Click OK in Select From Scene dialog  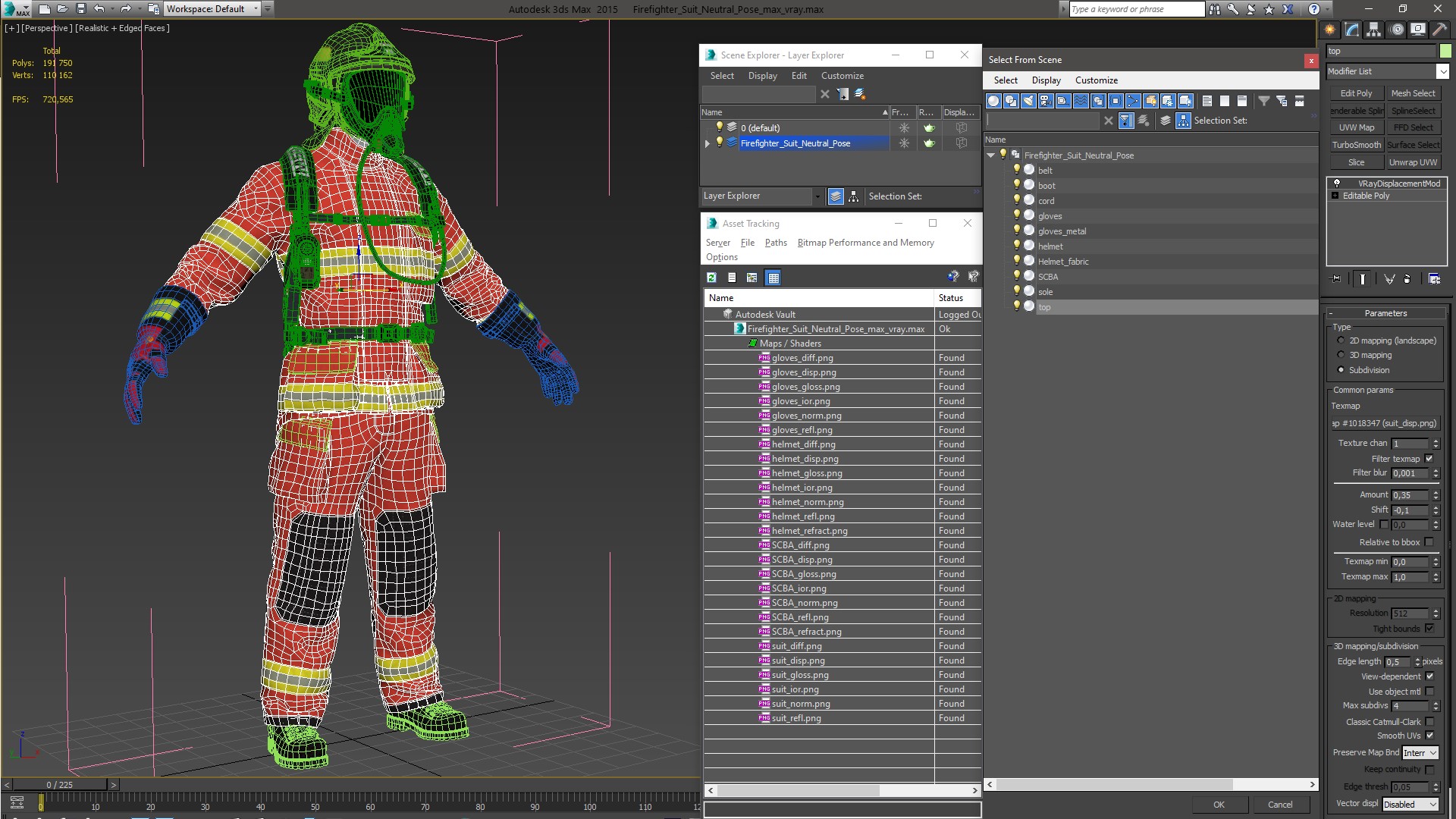[1218, 805]
